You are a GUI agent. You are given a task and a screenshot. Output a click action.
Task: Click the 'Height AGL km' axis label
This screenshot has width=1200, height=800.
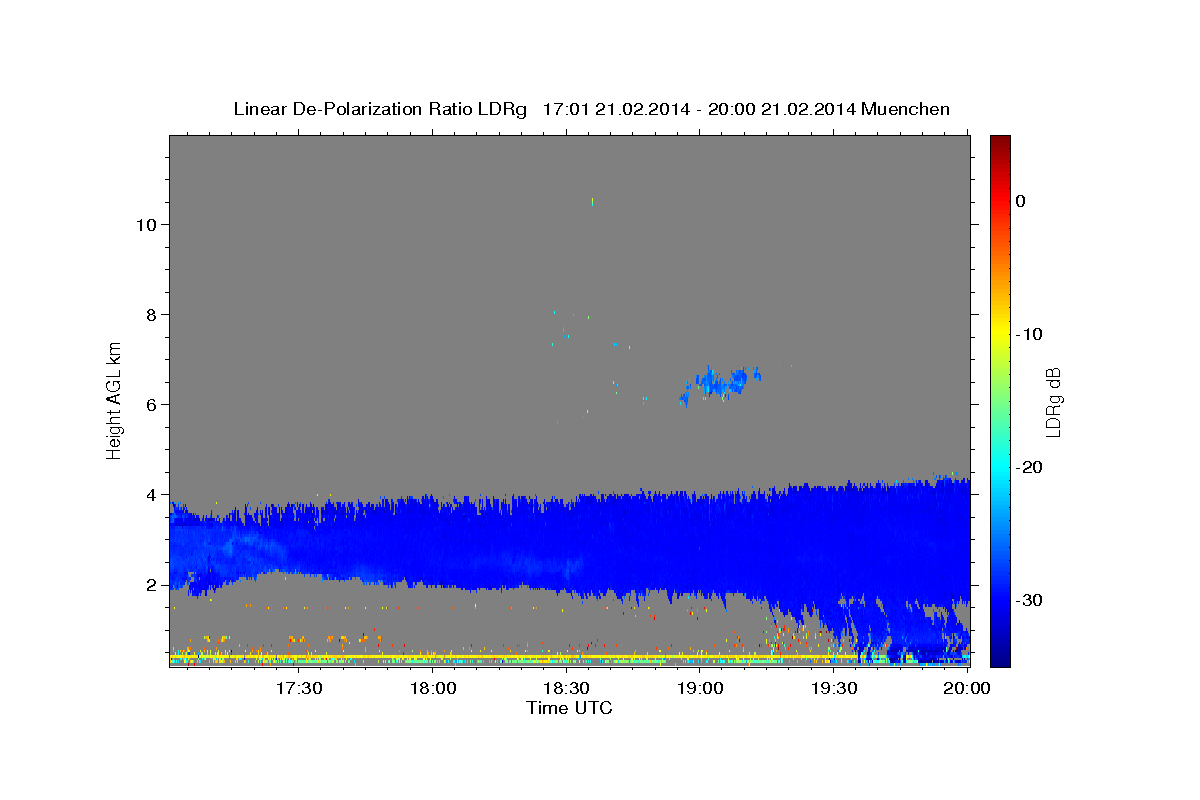115,400
